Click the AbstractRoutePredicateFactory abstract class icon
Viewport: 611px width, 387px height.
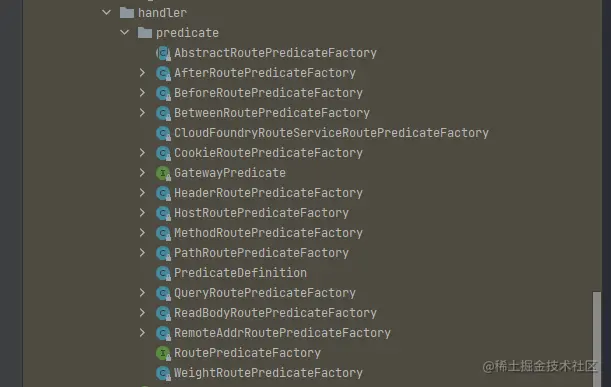(163, 53)
